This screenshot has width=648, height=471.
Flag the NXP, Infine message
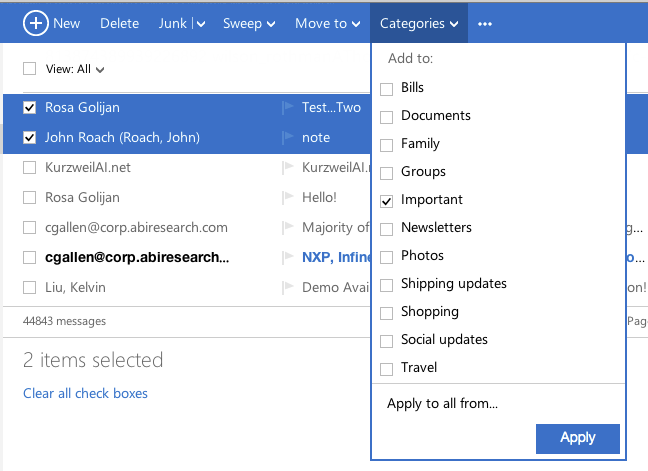(288, 257)
